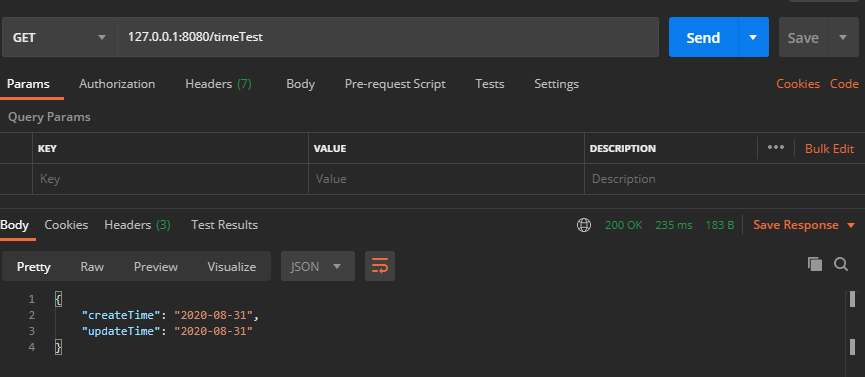Click the Key input cell

click(170, 179)
